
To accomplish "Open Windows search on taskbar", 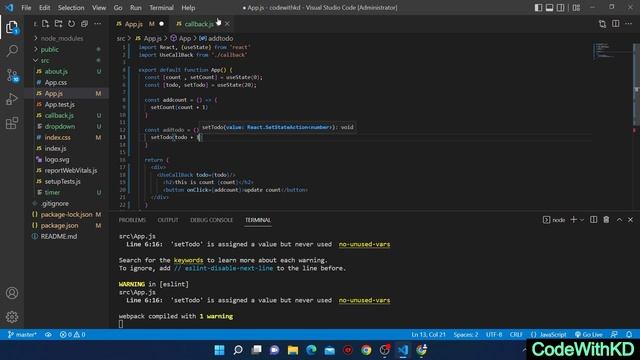I will click(238, 350).
